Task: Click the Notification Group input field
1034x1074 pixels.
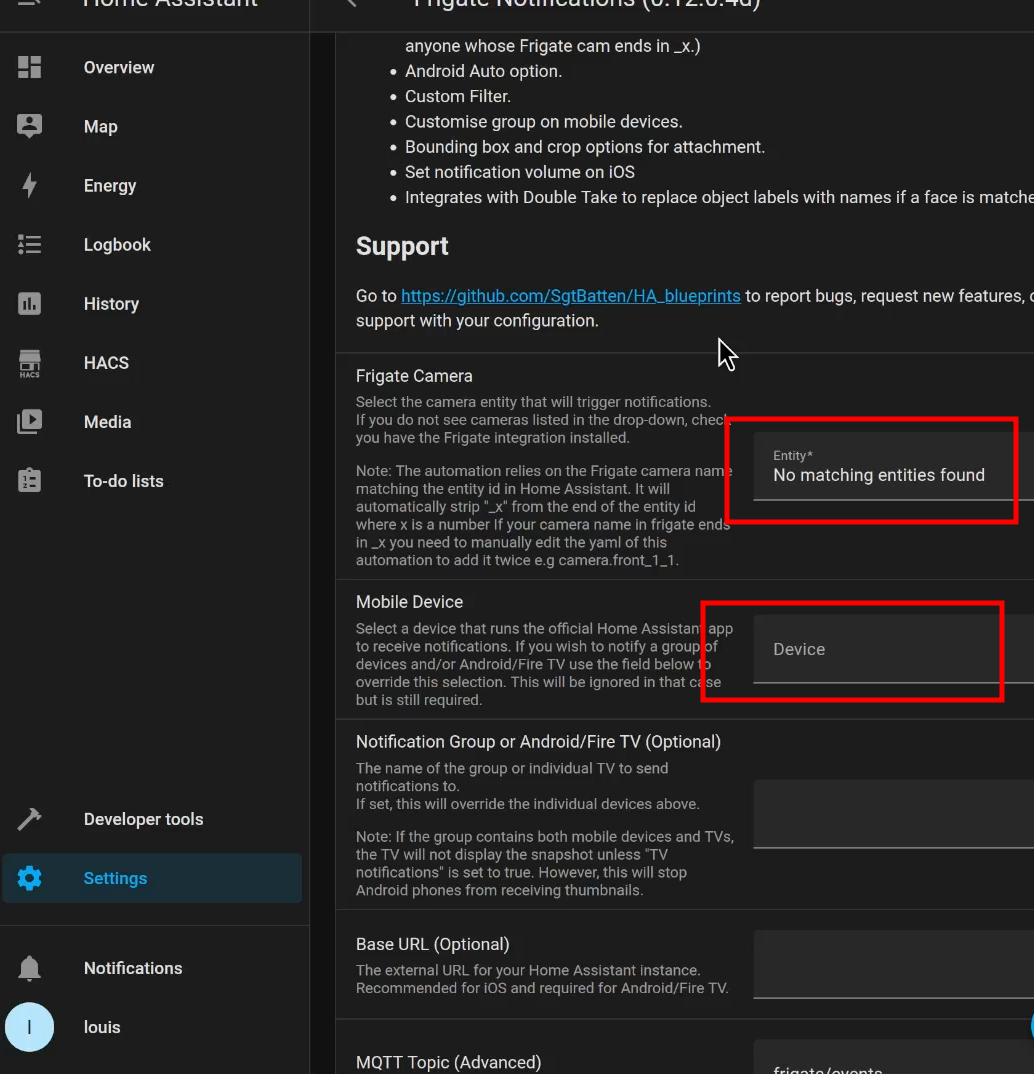Action: click(894, 814)
